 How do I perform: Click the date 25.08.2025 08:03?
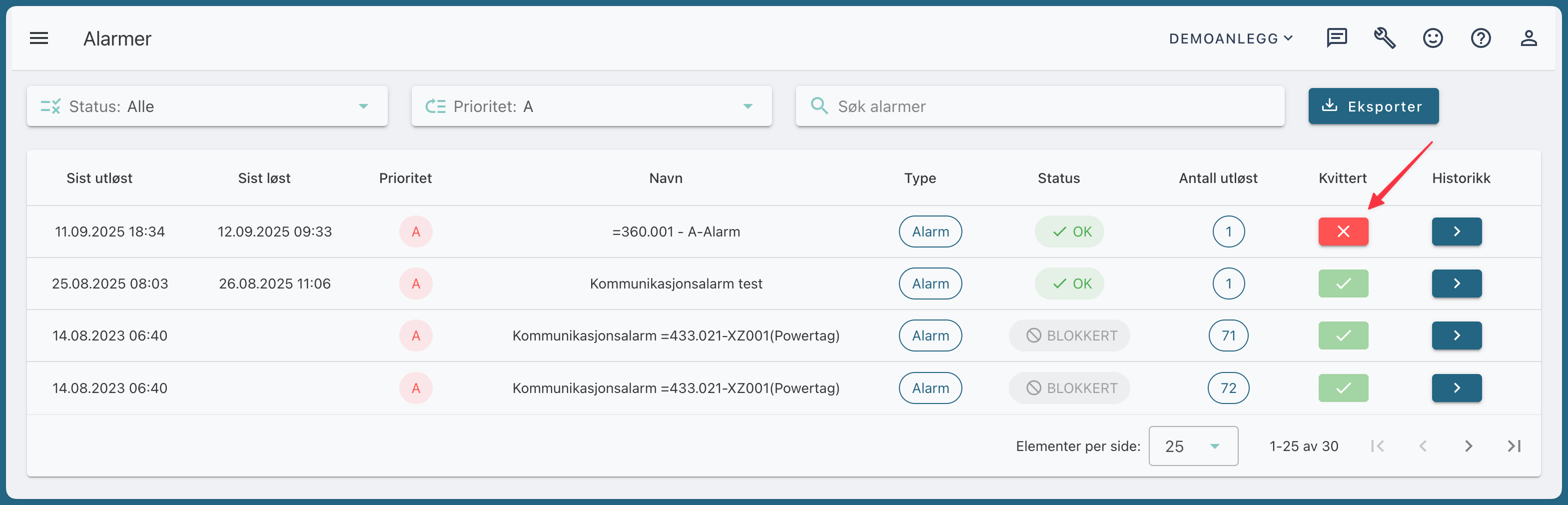pyautogui.click(x=109, y=283)
